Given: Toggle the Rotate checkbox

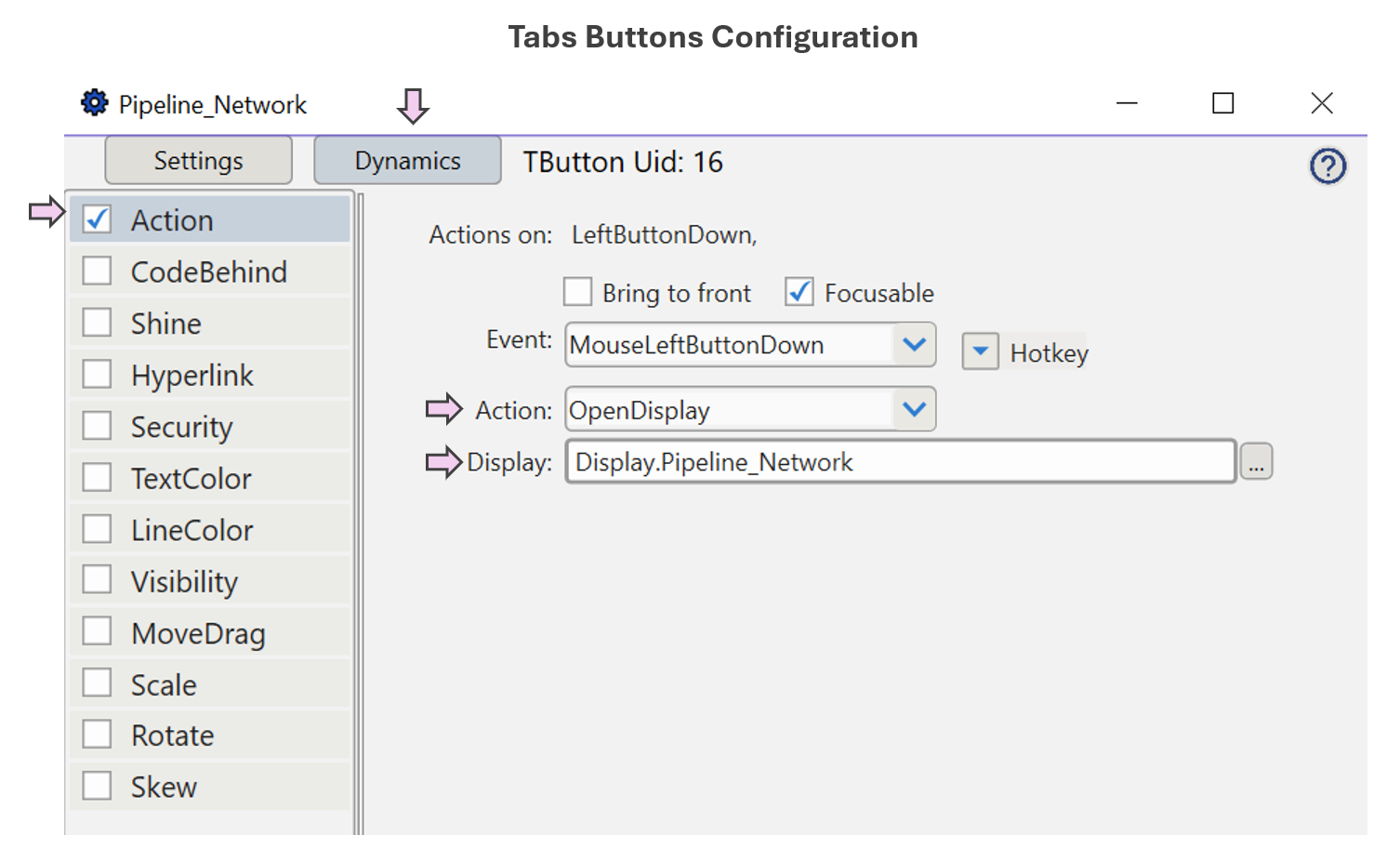Looking at the screenshot, I should [97, 734].
